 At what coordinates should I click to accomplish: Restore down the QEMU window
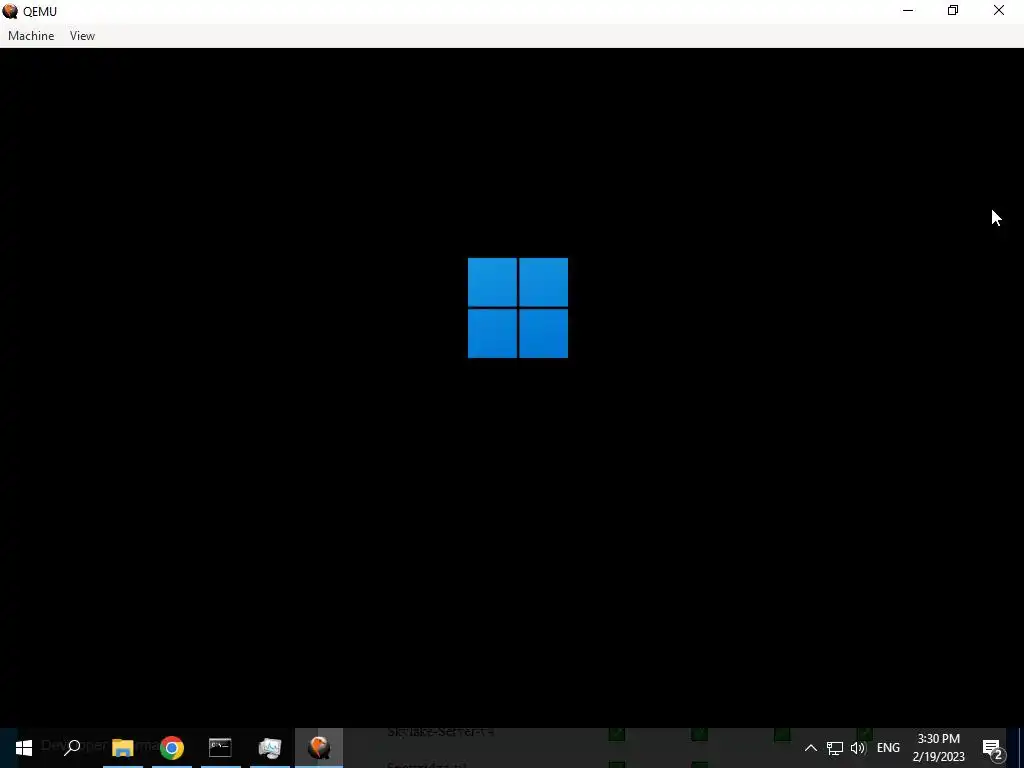click(953, 10)
